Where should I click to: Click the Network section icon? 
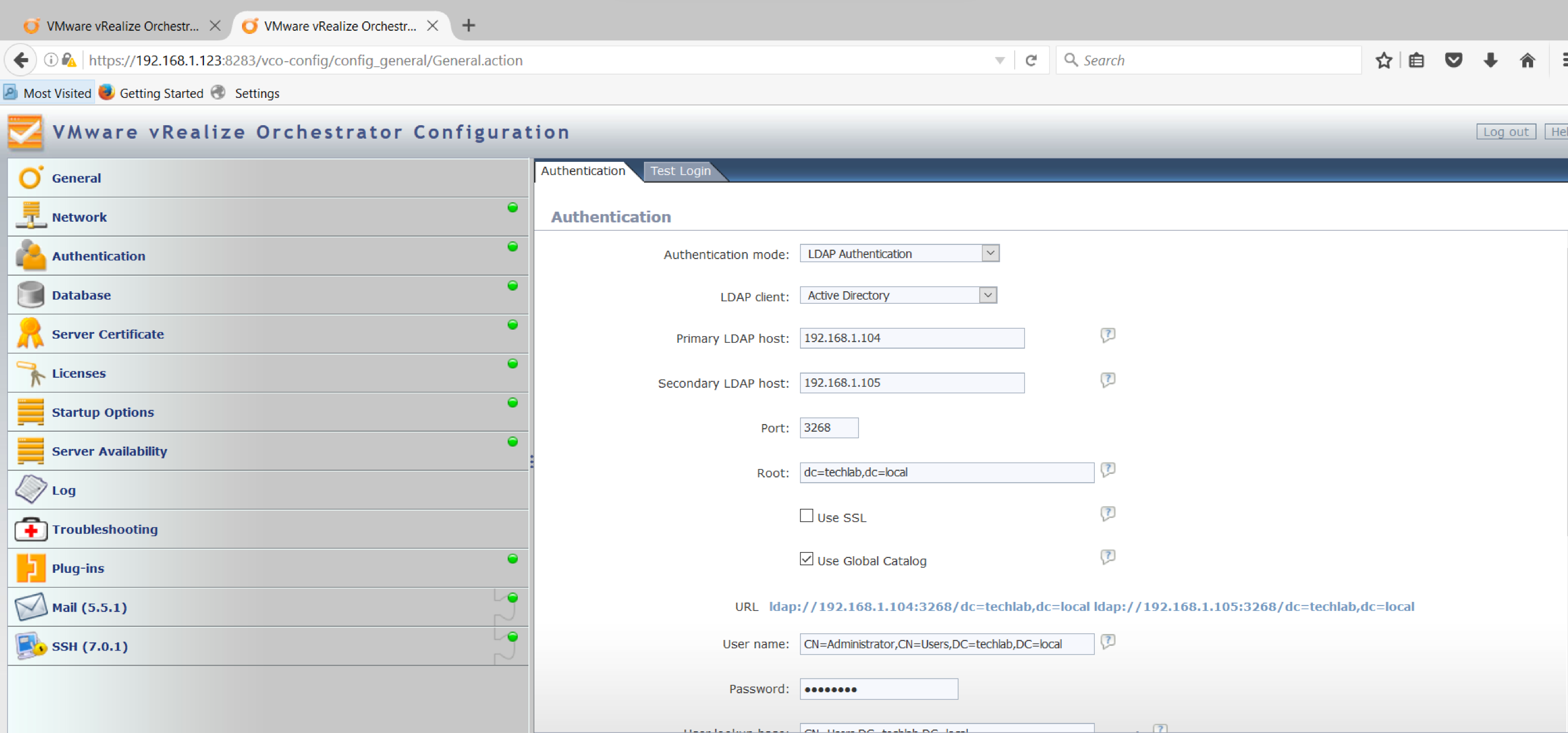pyautogui.click(x=30, y=216)
